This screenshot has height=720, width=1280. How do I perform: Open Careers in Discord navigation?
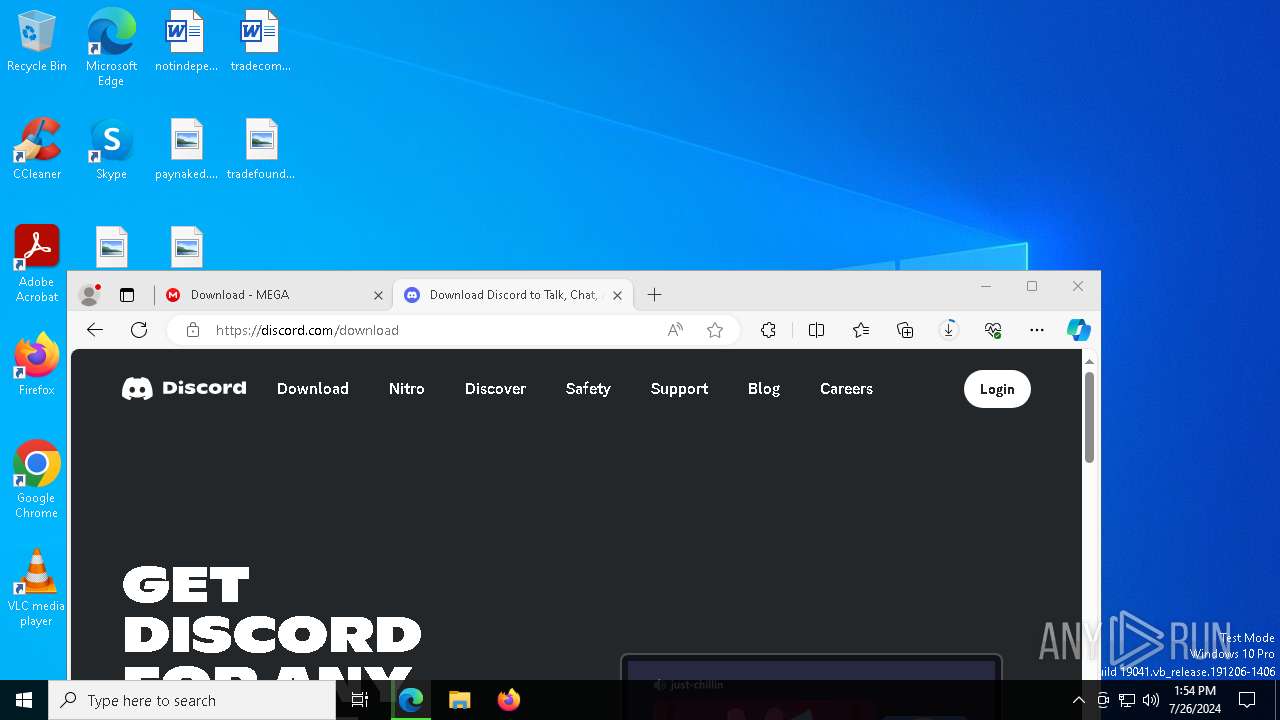point(846,389)
